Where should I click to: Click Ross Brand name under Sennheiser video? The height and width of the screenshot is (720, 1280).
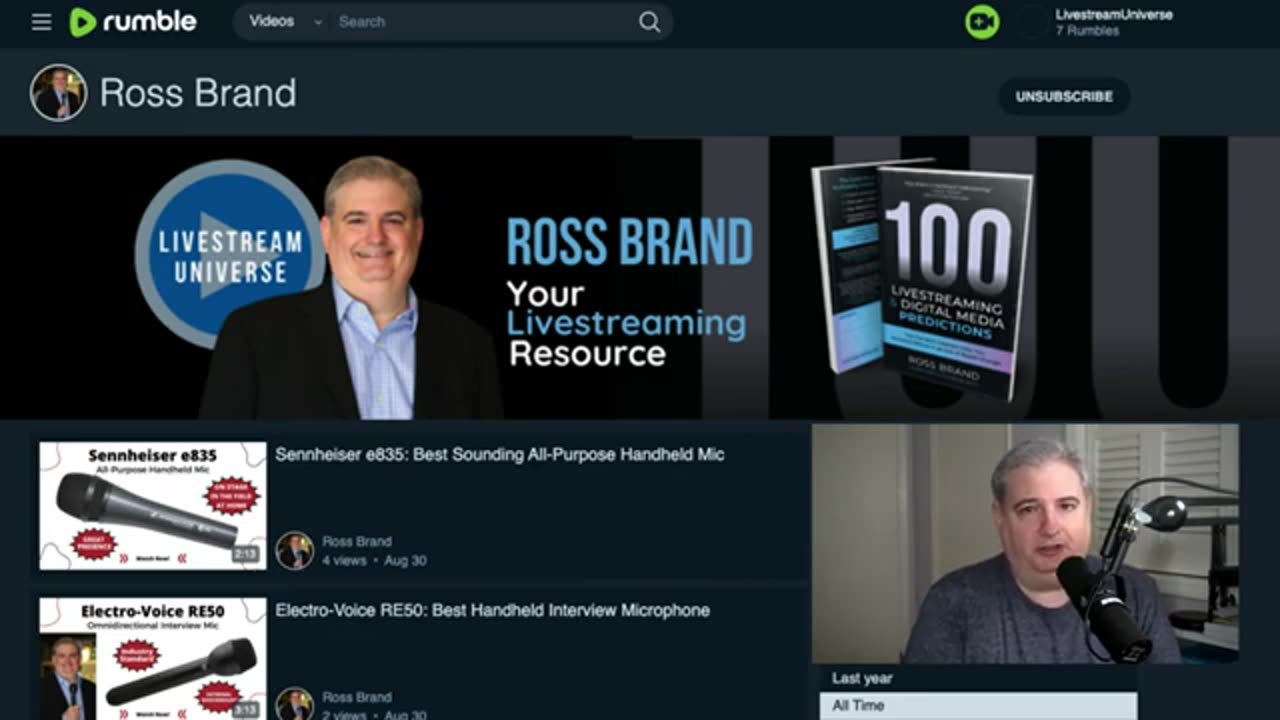357,541
